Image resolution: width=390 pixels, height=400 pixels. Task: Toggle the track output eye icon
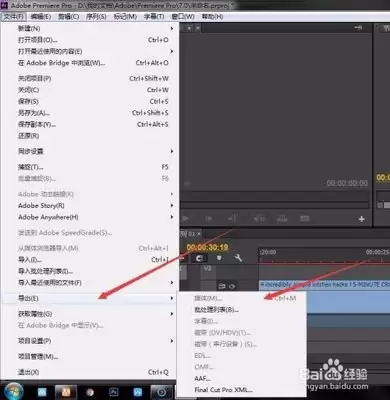pyautogui.click(x=232, y=286)
